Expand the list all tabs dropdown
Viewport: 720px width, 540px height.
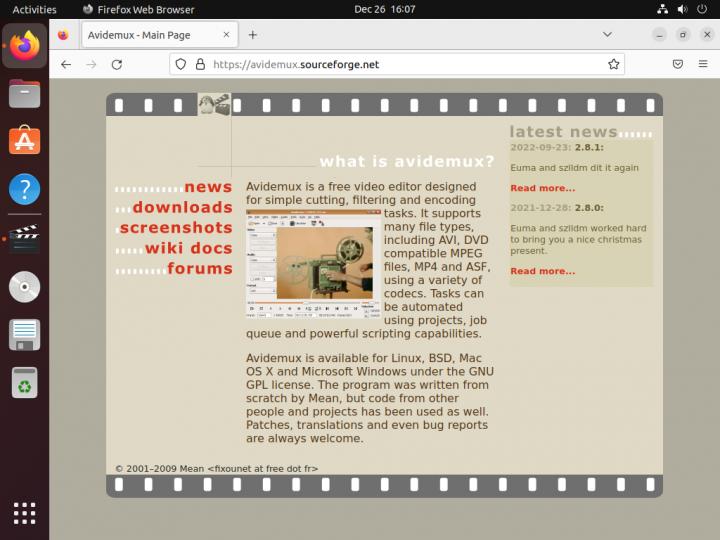click(x=607, y=34)
